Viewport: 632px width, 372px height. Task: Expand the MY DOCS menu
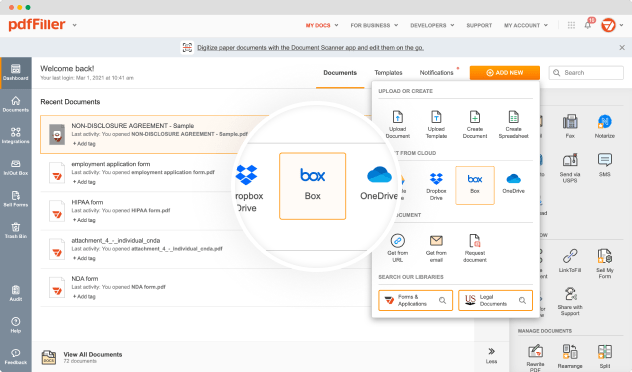pos(322,25)
